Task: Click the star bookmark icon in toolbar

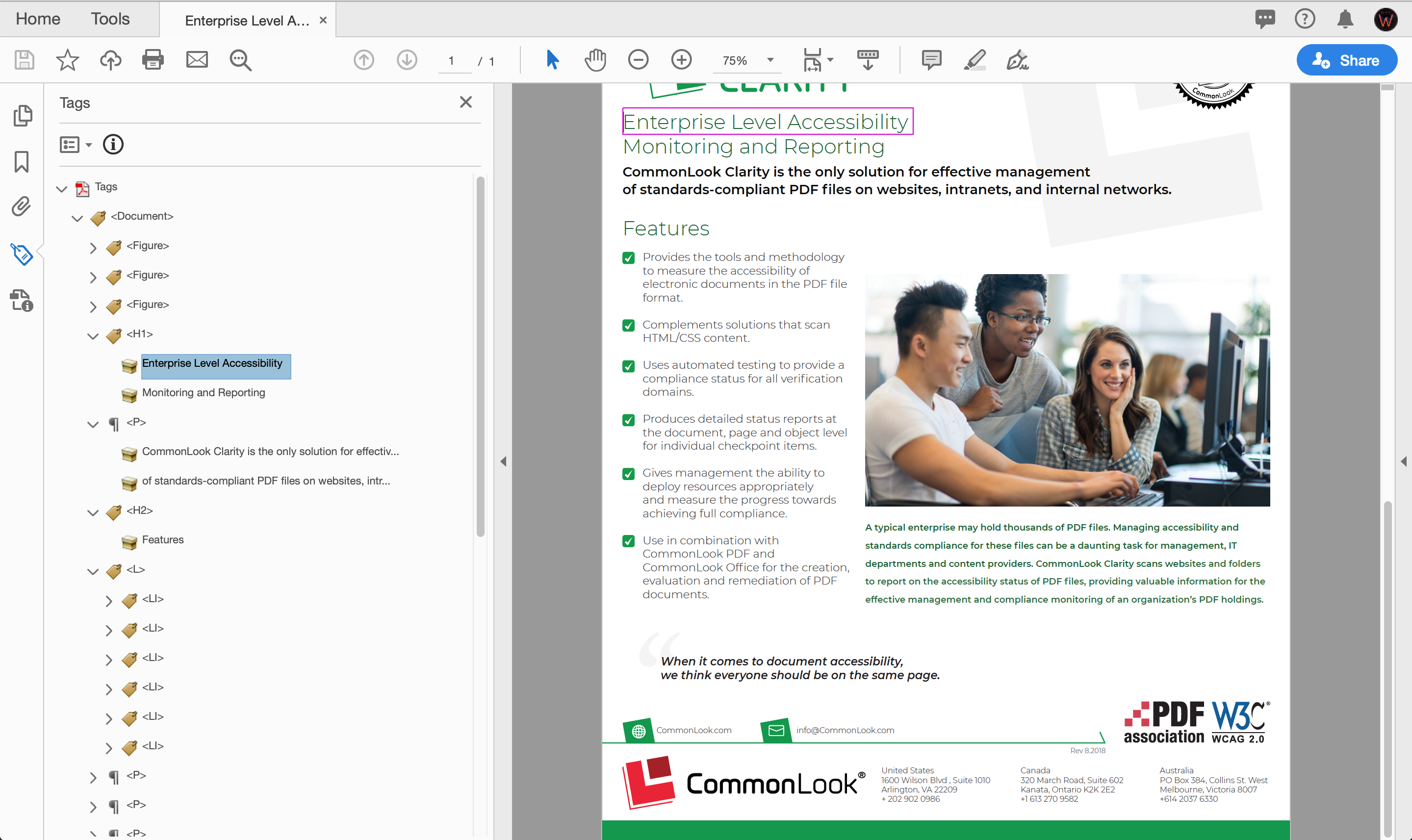Action: 67,59
